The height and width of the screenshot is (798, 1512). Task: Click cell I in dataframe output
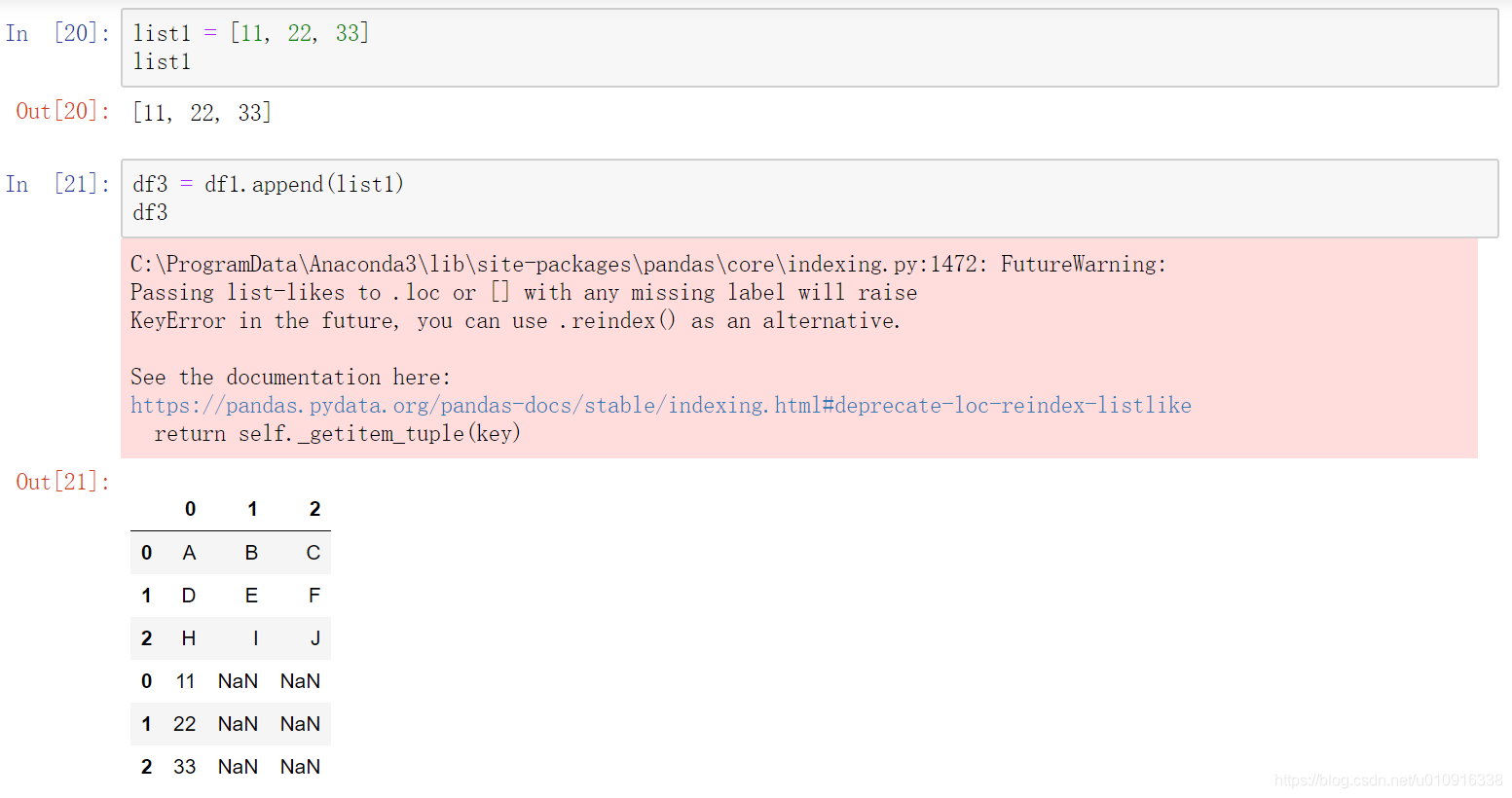tap(255, 638)
